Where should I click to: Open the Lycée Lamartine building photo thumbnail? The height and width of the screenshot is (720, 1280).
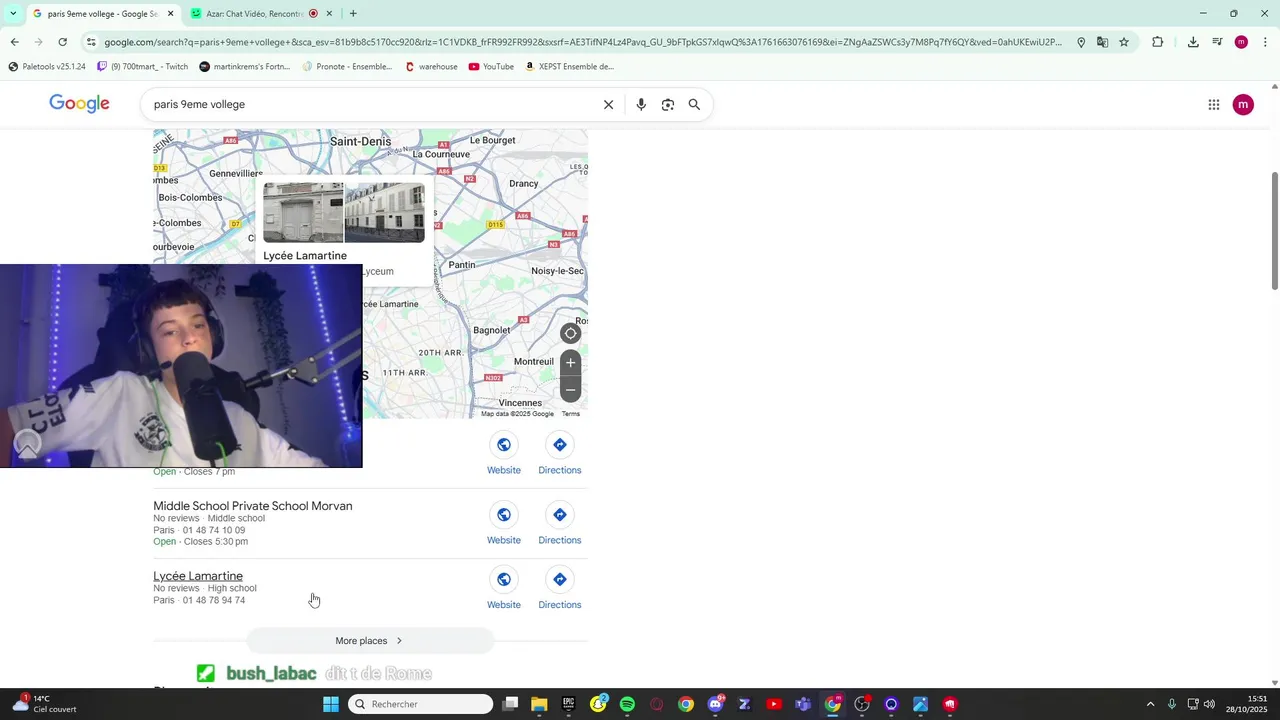(385, 212)
